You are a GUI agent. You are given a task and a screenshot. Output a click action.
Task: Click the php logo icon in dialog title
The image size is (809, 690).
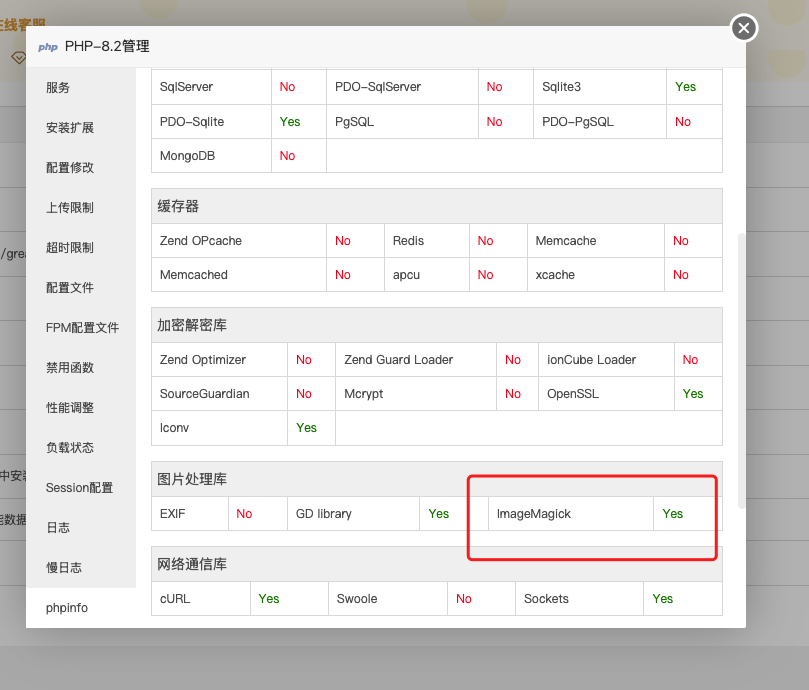47,47
